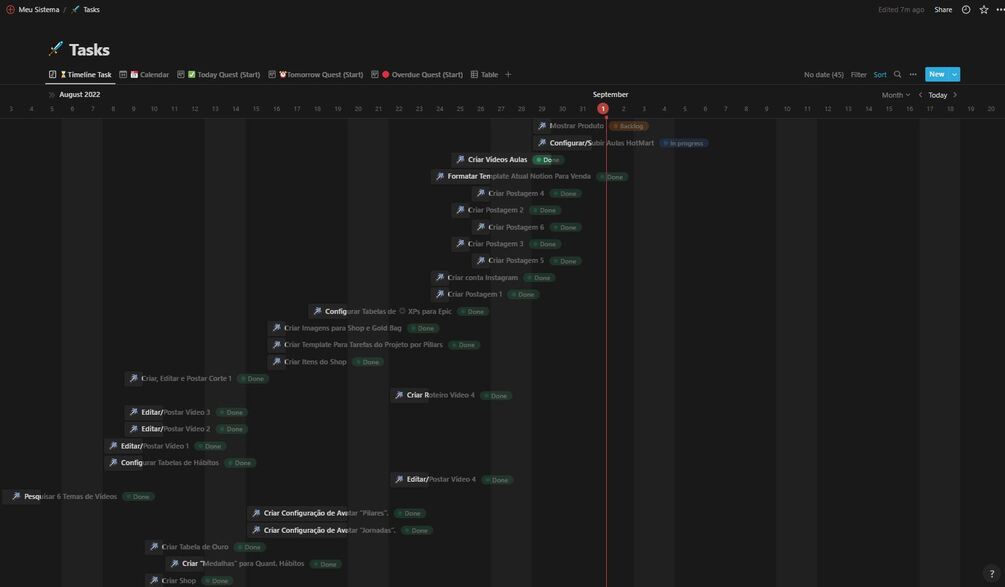Screen dimensions: 1005x587
Task: Click the New task button
Action: click(x=936, y=74)
